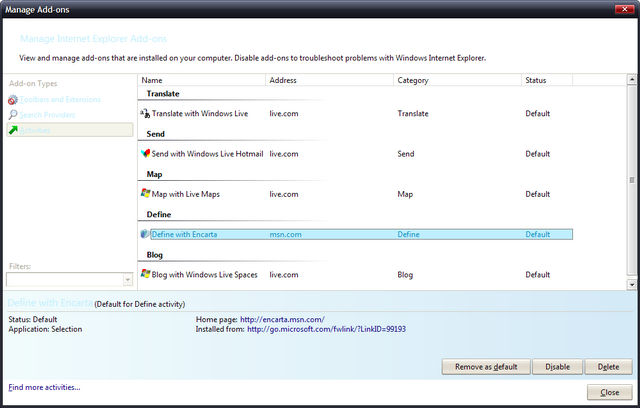Viewport: 640px width, 408px height.
Task: Click the Send group header
Action: 156,134
